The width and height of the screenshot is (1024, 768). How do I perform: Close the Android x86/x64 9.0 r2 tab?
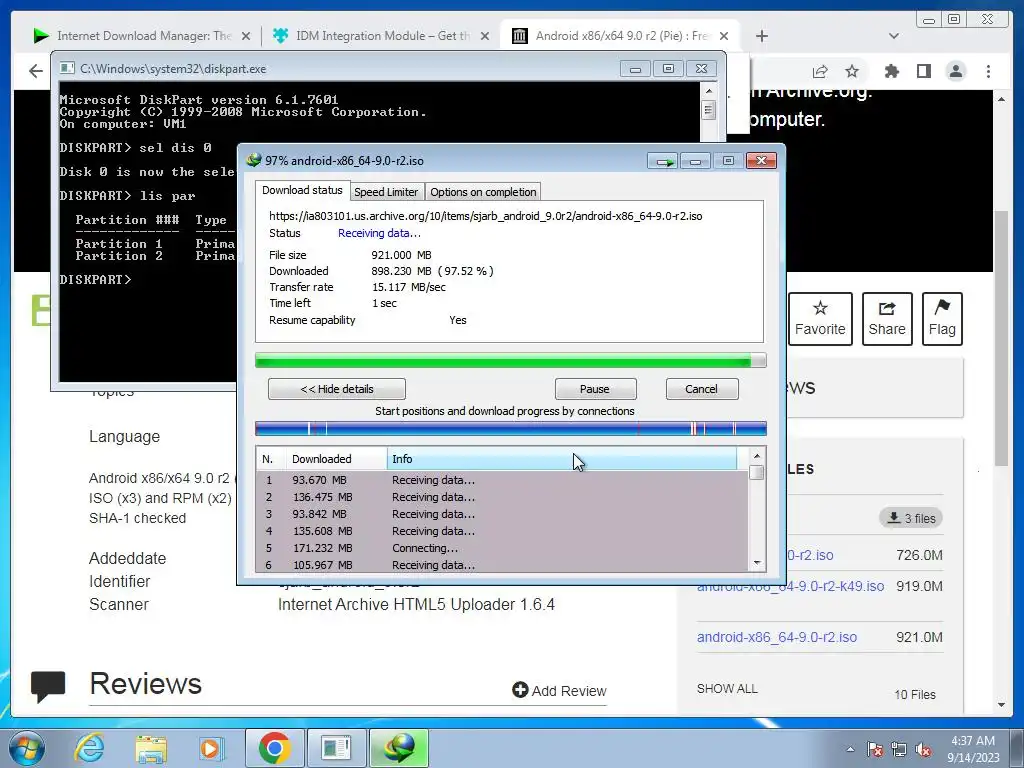click(x=724, y=36)
